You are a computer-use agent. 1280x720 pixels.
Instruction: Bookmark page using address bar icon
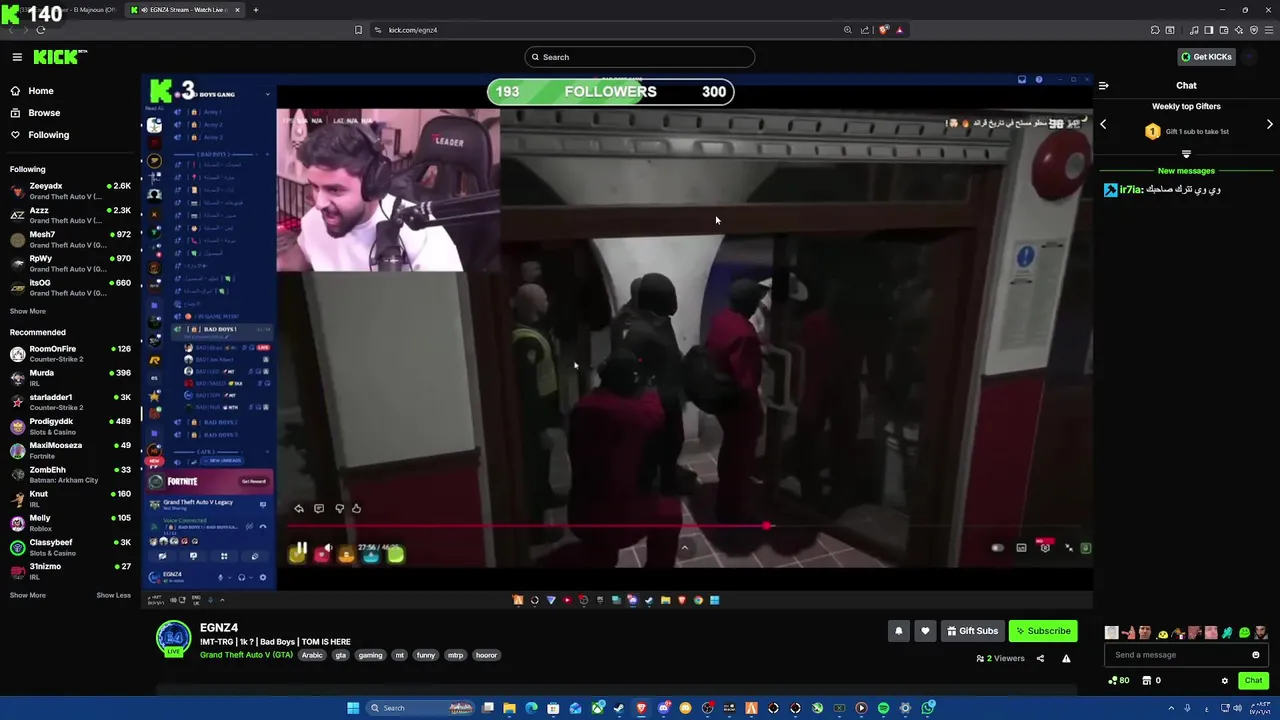tap(358, 30)
